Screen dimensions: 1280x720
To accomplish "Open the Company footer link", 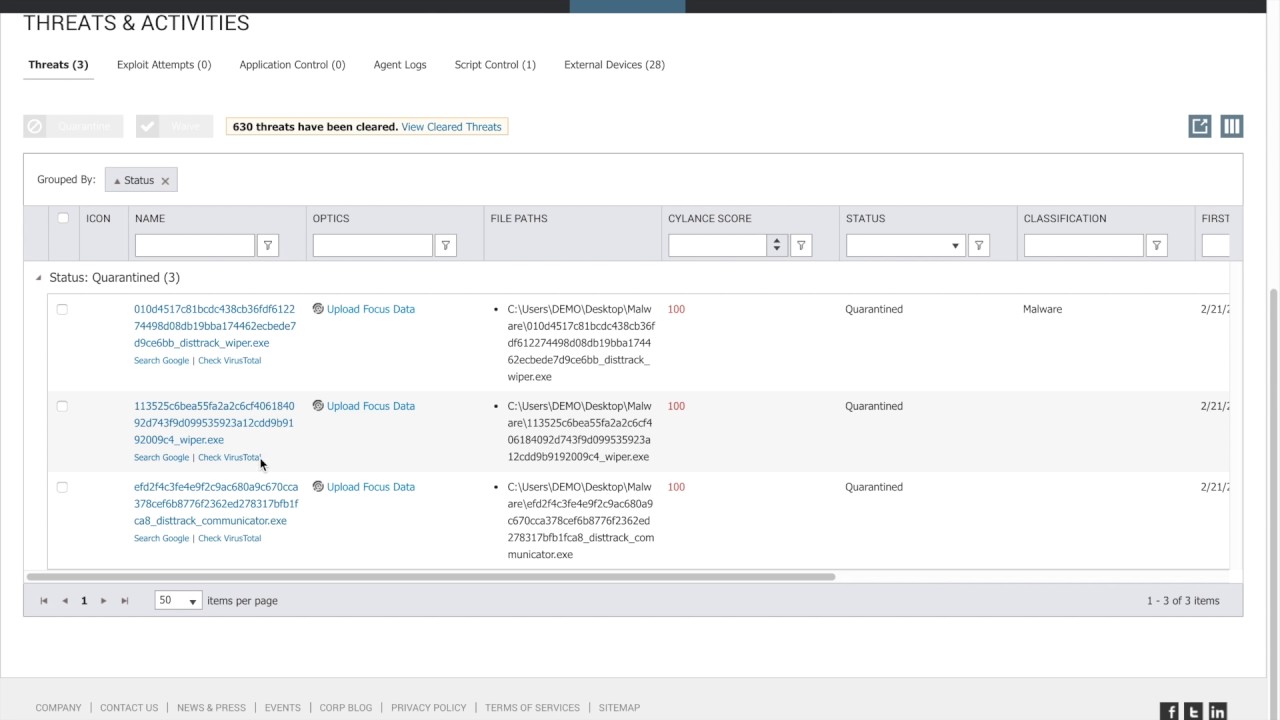I will [58, 708].
